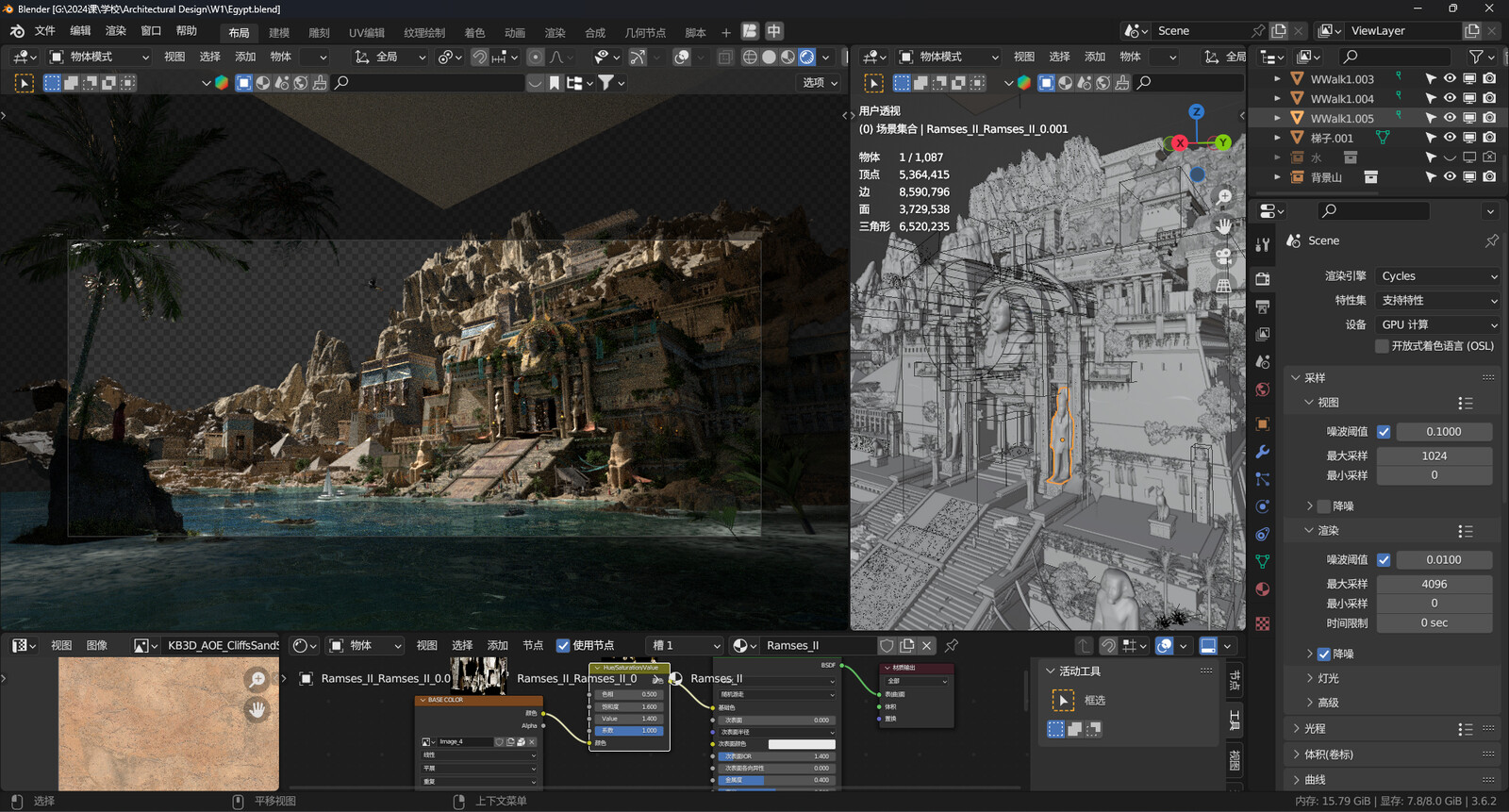Viewport: 1509px width, 812px height.
Task: Toggle viewport noise threshold checkbox
Action: pos(1384,432)
